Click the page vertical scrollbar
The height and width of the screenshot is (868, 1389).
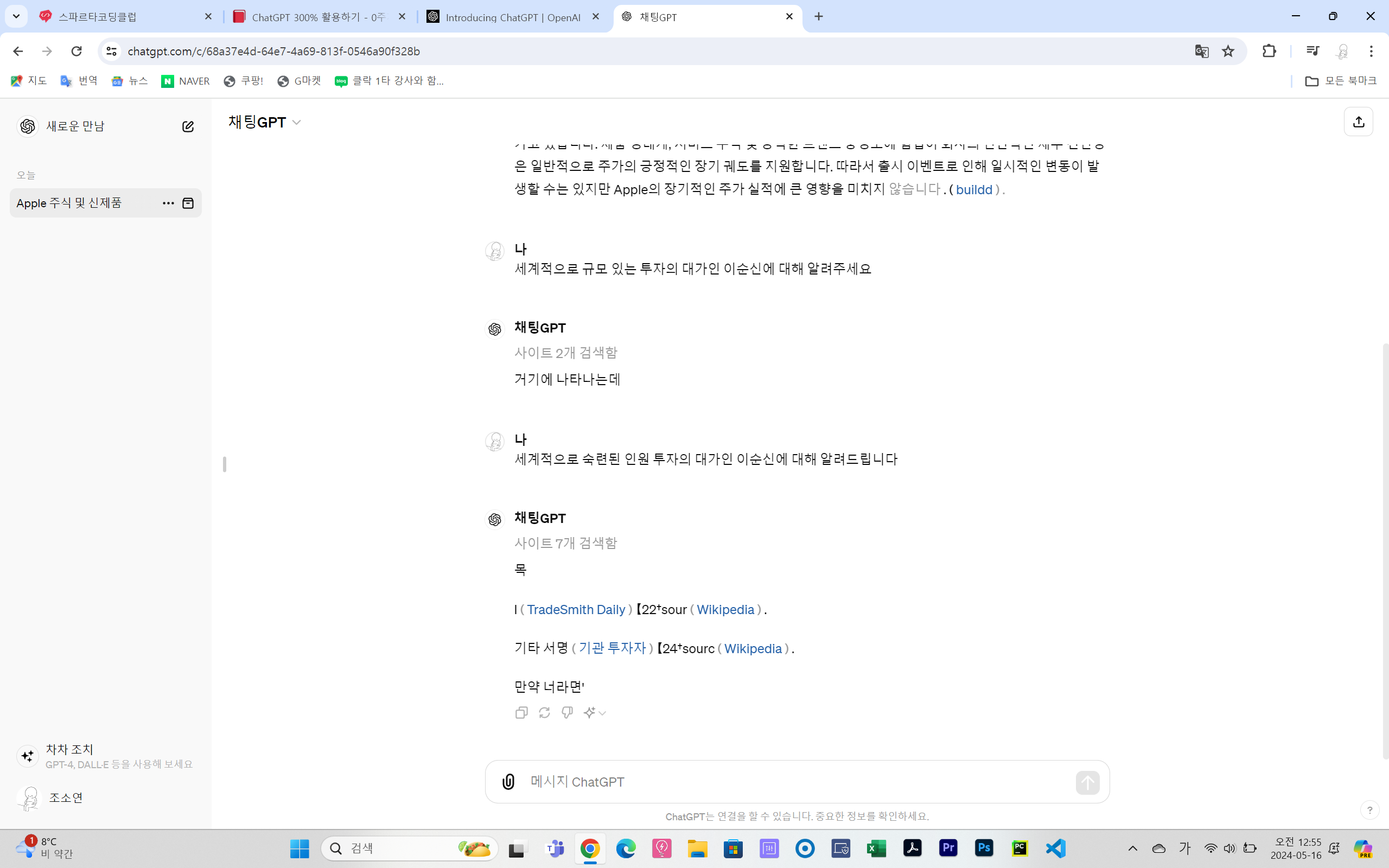tap(1385, 551)
